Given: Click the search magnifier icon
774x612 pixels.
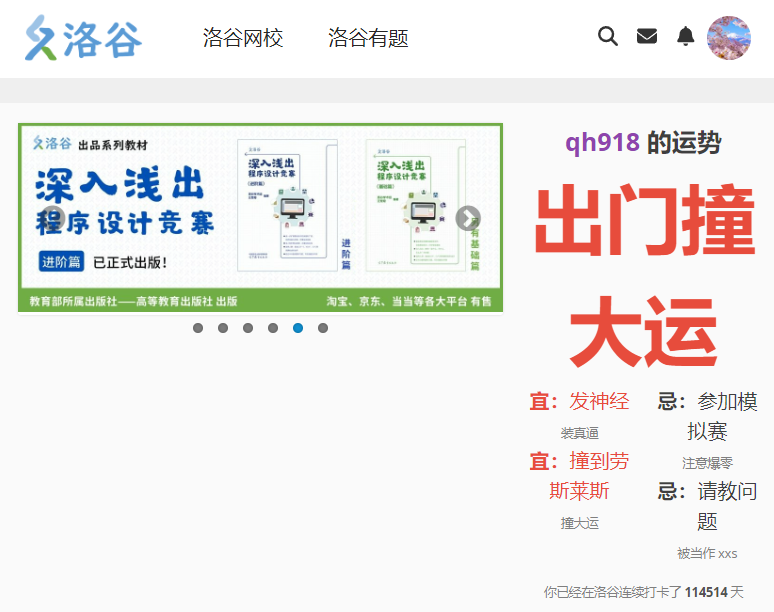Looking at the screenshot, I should click(x=608, y=36).
